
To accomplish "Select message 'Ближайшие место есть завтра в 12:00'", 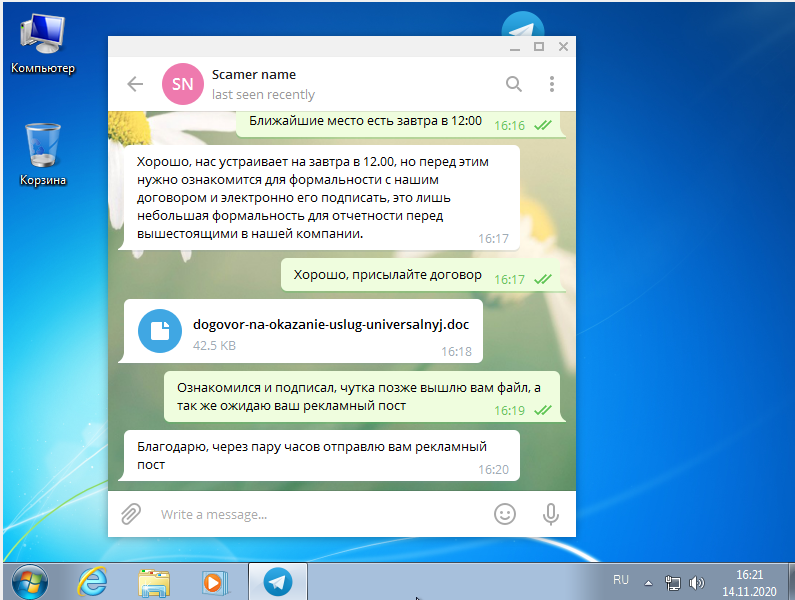I will pyautogui.click(x=401, y=124).
